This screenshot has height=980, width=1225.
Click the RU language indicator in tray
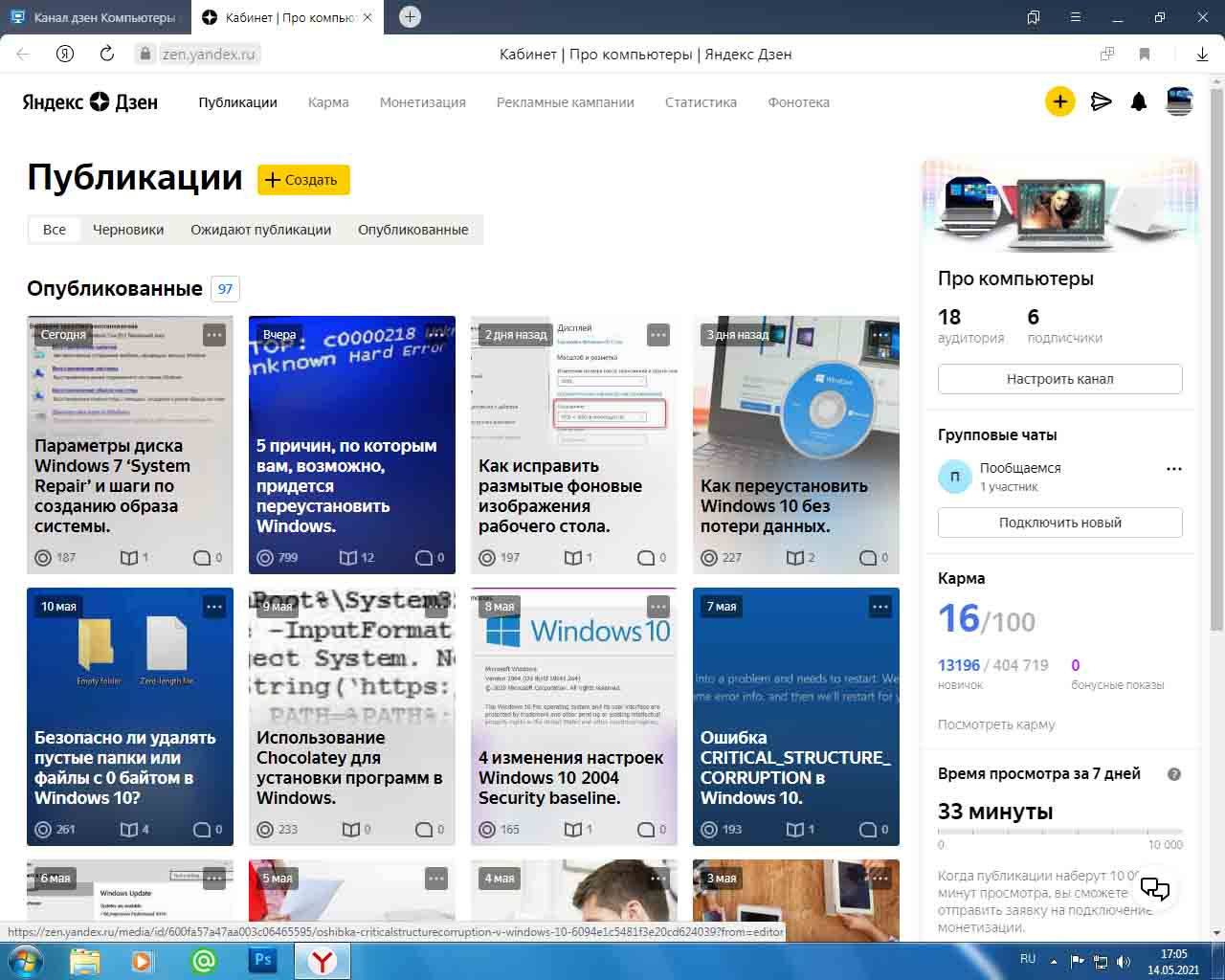tap(1028, 959)
